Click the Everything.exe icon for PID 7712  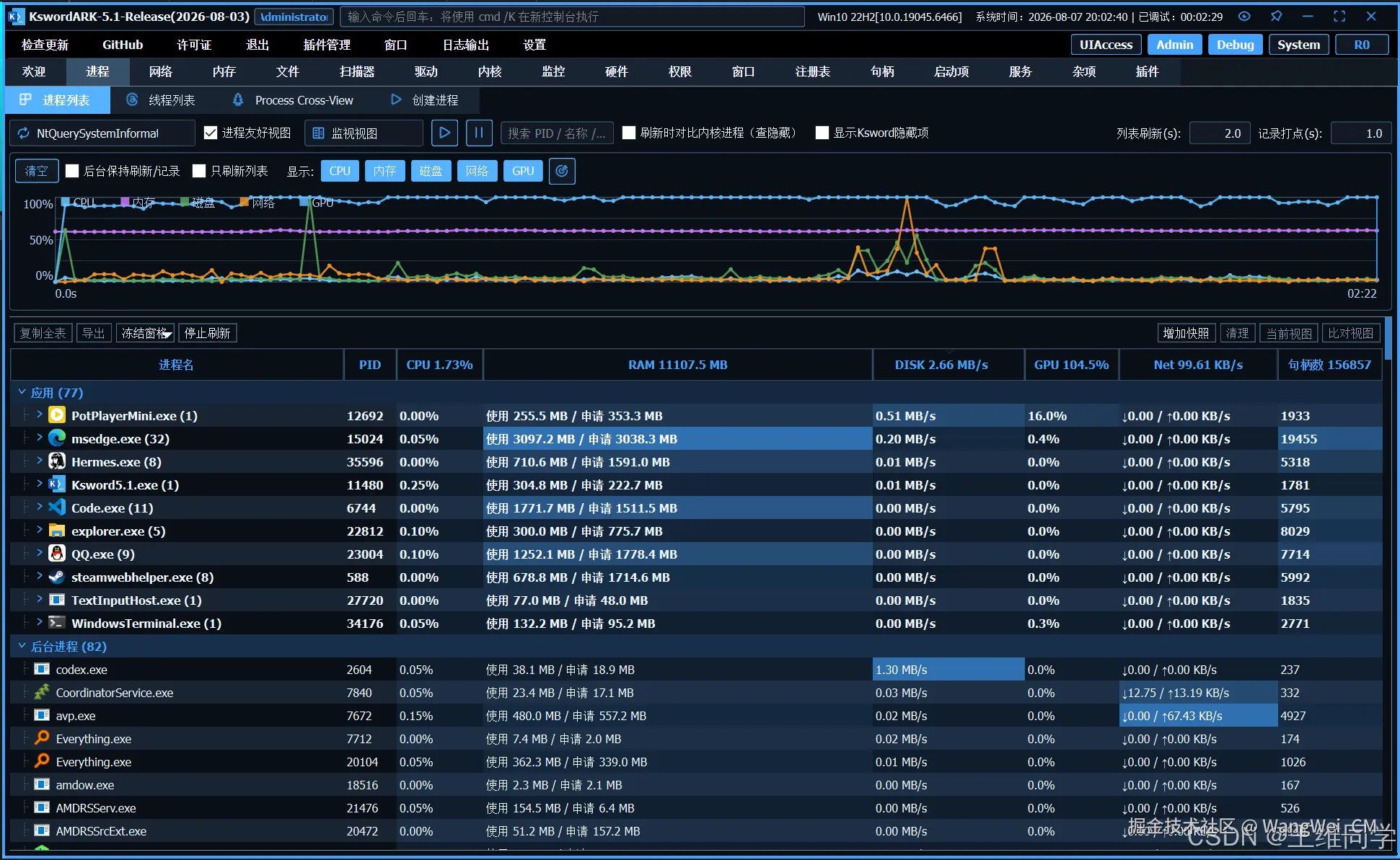point(42,738)
